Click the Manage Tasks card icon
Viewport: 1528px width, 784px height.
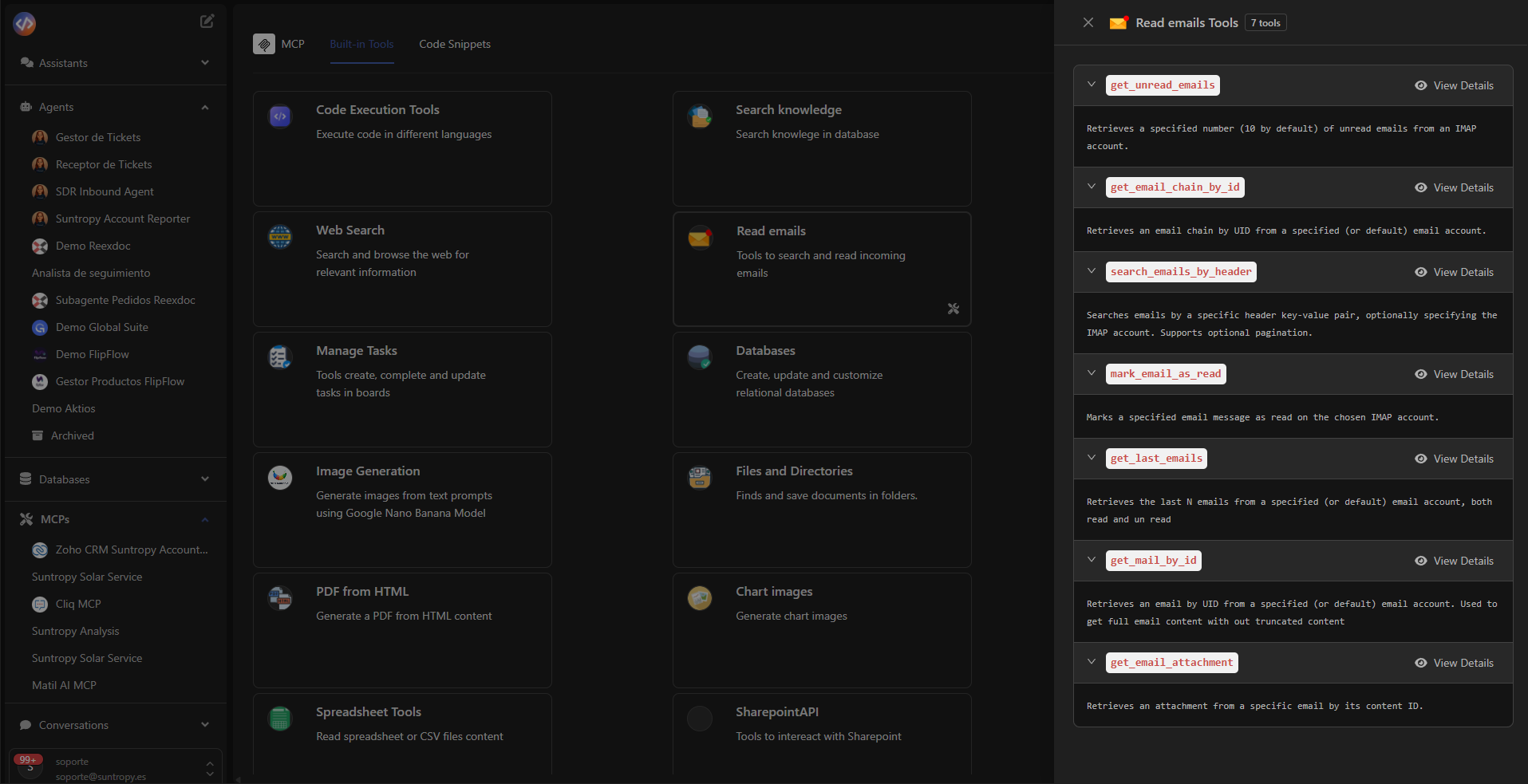point(280,357)
